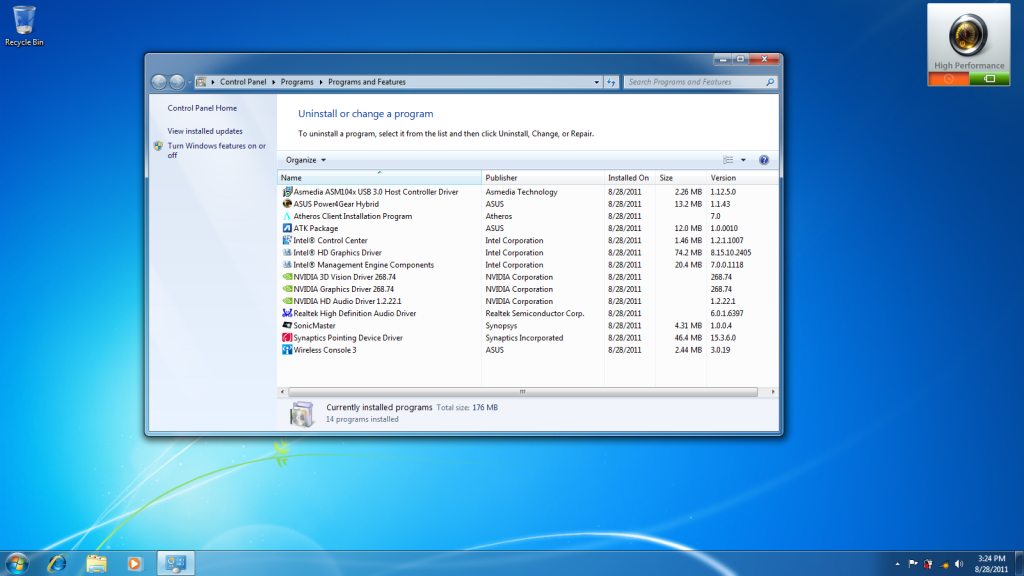The width and height of the screenshot is (1024, 576).
Task: Open Windows Explorer folder icon on taskbar
Action: (x=96, y=563)
